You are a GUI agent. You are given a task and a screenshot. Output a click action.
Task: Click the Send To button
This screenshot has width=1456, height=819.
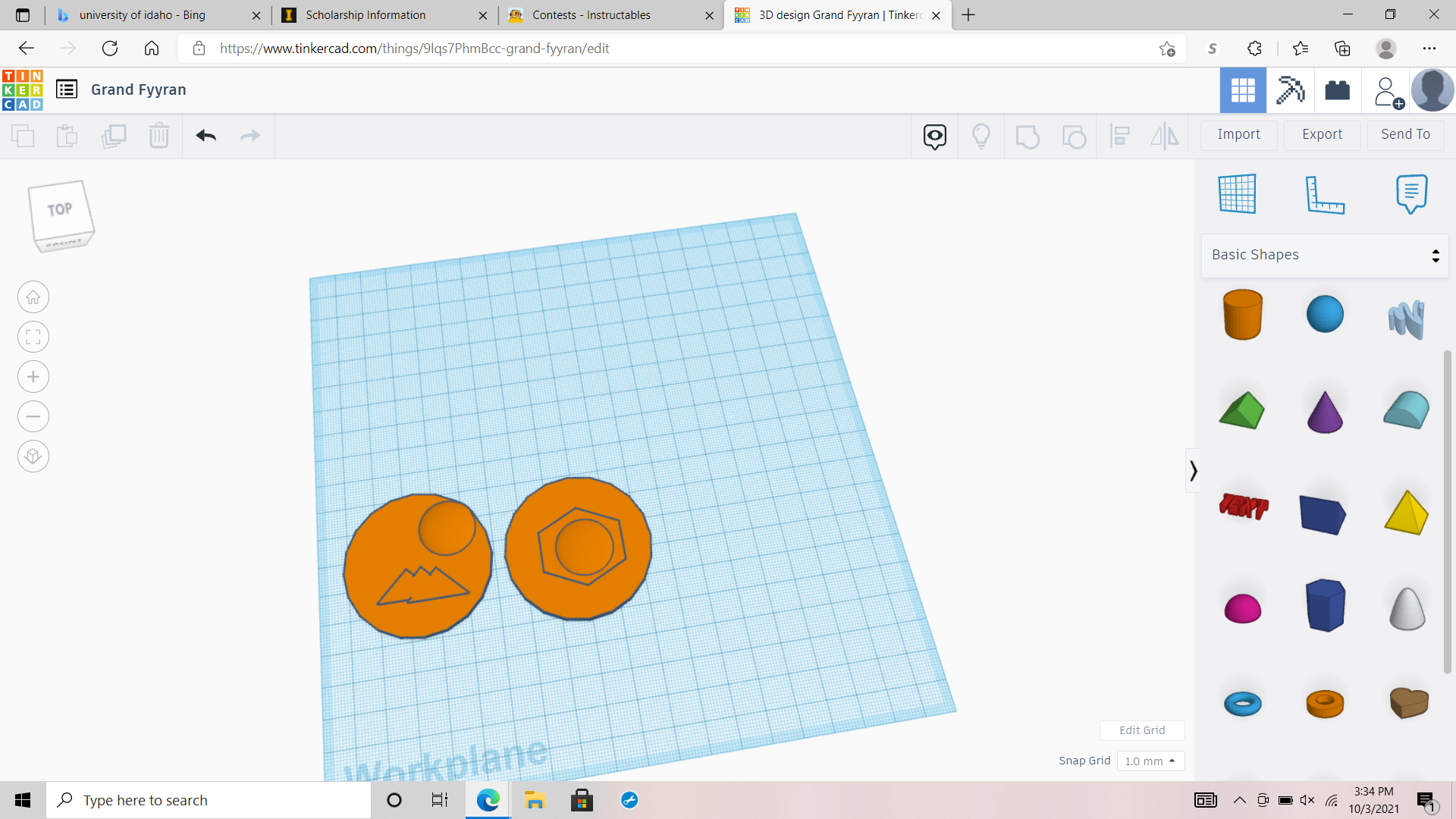(x=1405, y=134)
